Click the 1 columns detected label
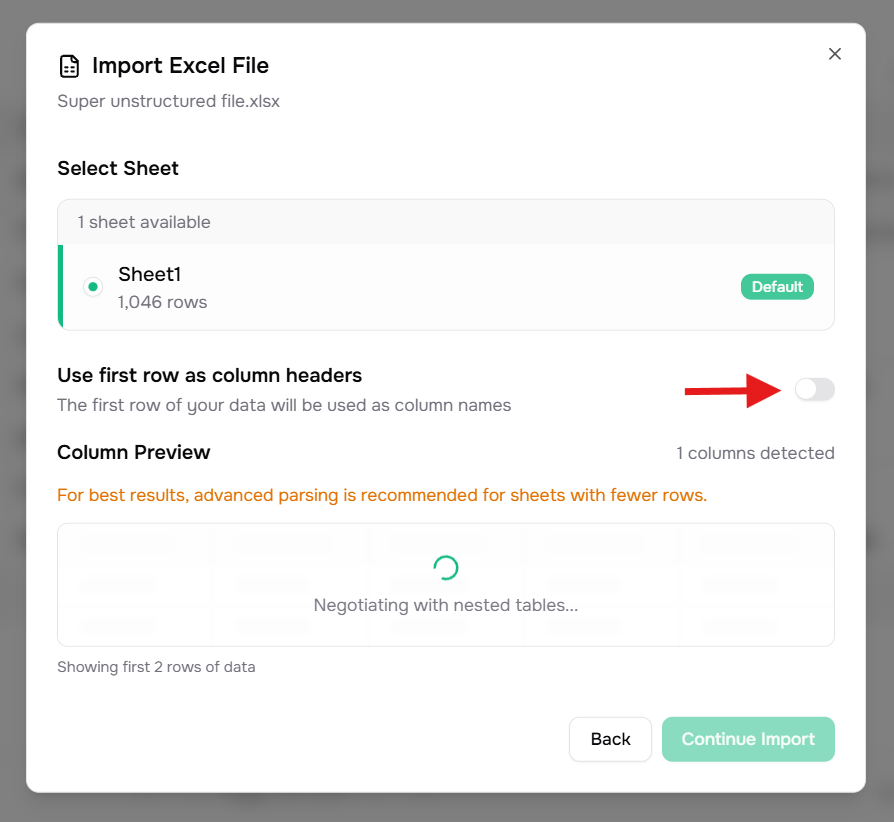 755,453
